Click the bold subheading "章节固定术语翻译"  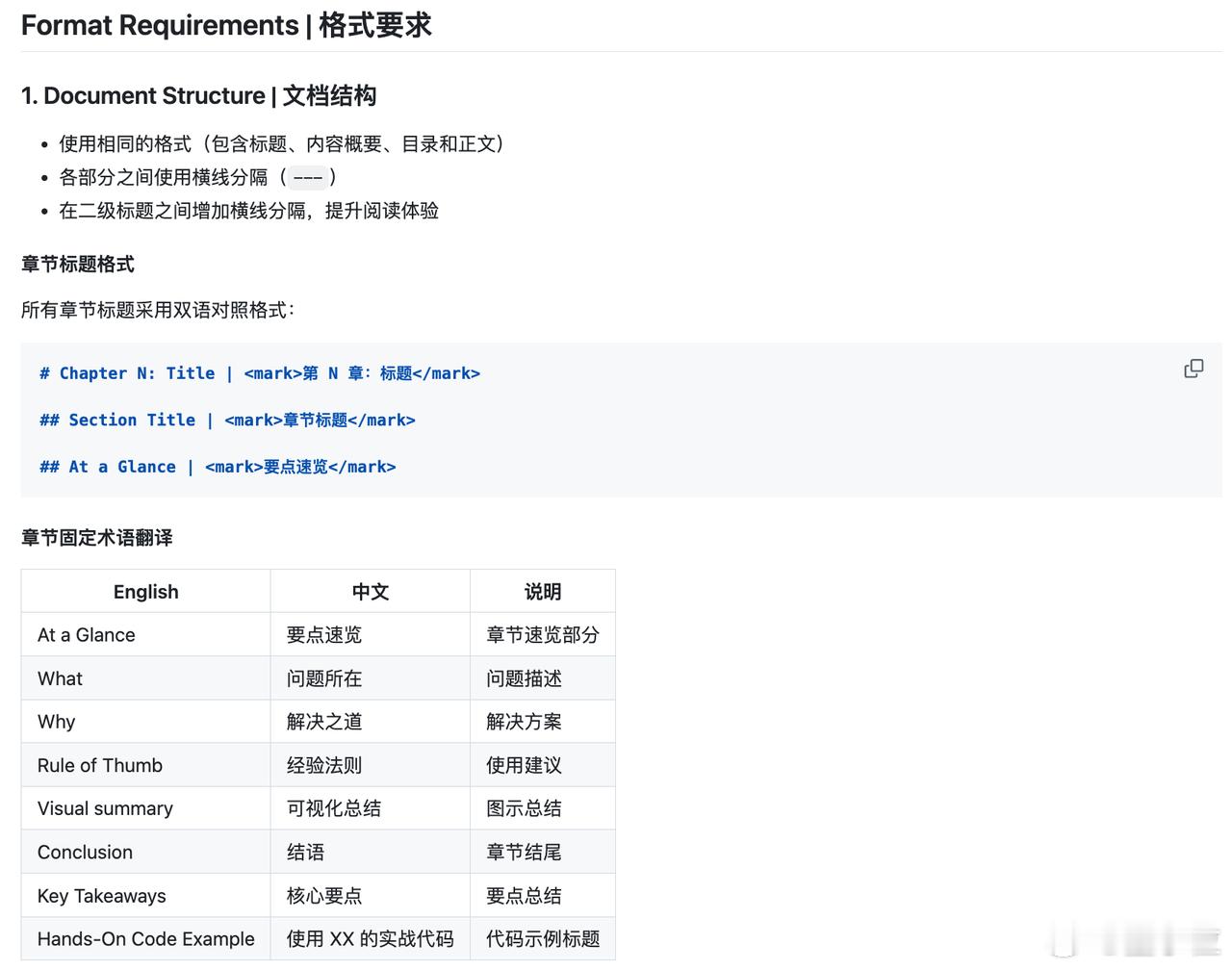(x=97, y=538)
